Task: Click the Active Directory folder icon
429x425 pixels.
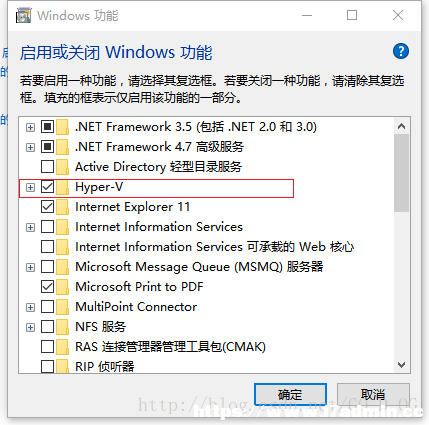Action: point(62,167)
